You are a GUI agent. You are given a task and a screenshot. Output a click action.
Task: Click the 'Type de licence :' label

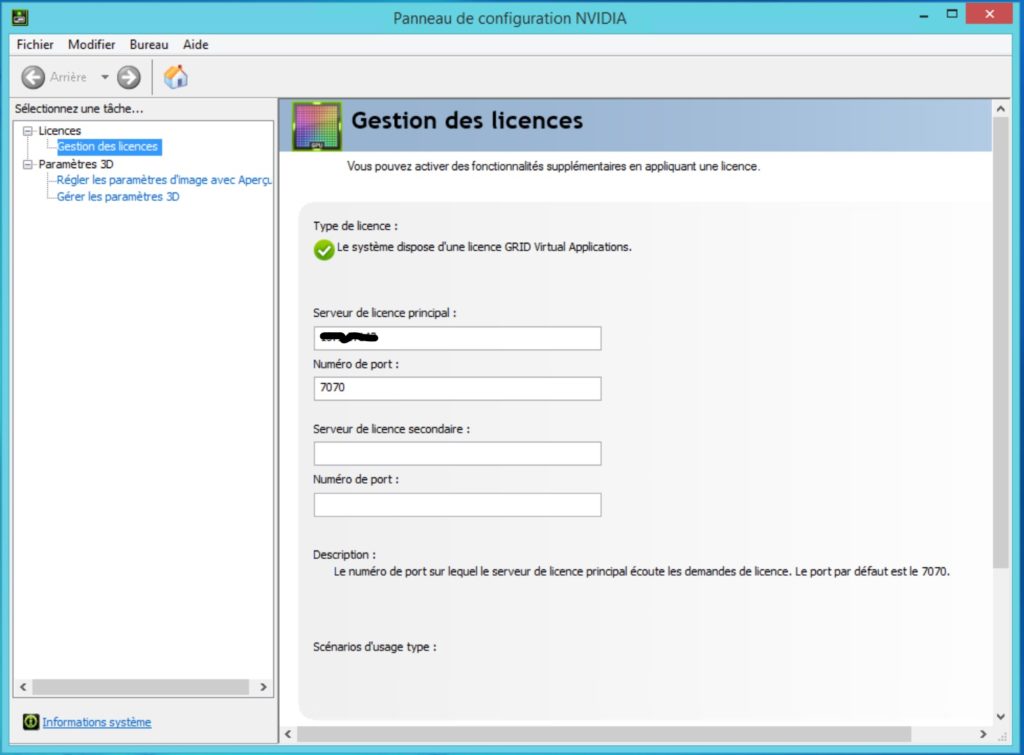click(355, 226)
